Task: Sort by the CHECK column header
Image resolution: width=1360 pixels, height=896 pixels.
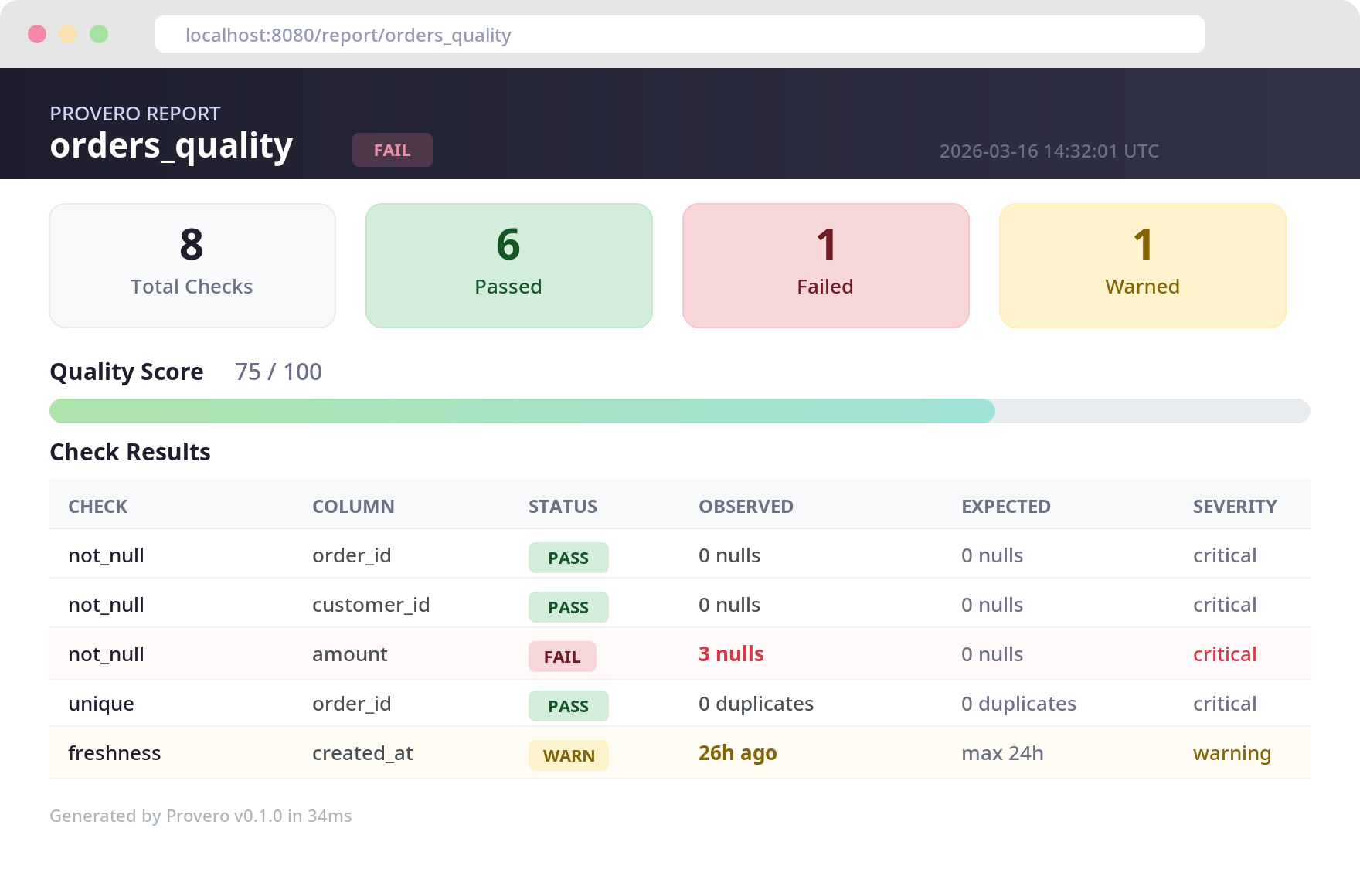Action: tap(97, 506)
